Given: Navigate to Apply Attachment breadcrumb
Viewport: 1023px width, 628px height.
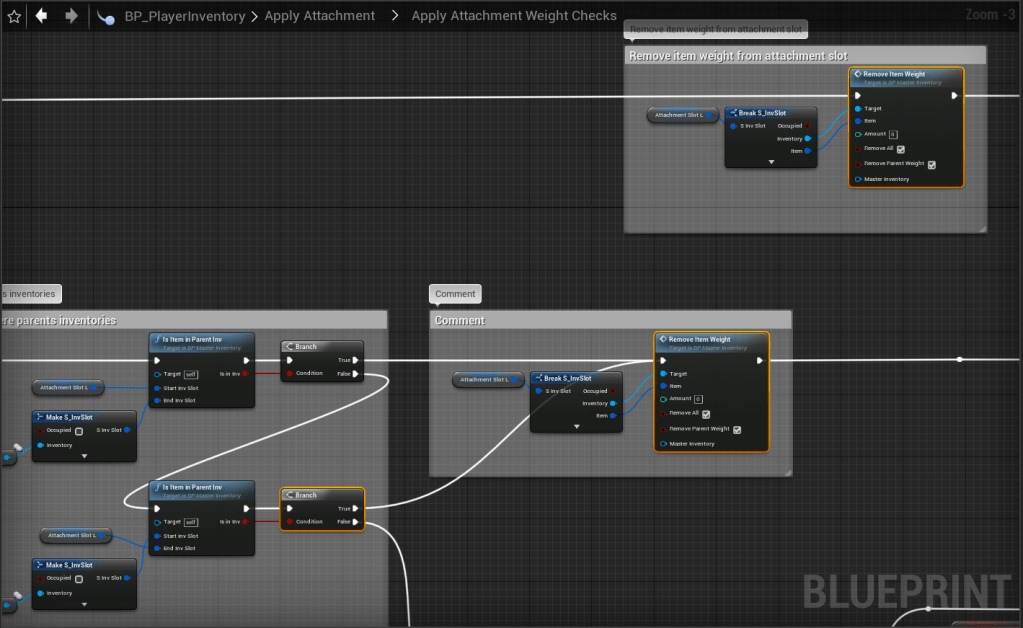Looking at the screenshot, I should 320,16.
